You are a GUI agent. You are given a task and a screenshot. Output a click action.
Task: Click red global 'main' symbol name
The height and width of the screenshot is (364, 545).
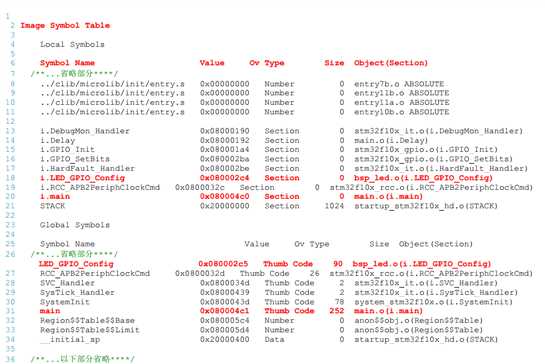(x=50, y=311)
